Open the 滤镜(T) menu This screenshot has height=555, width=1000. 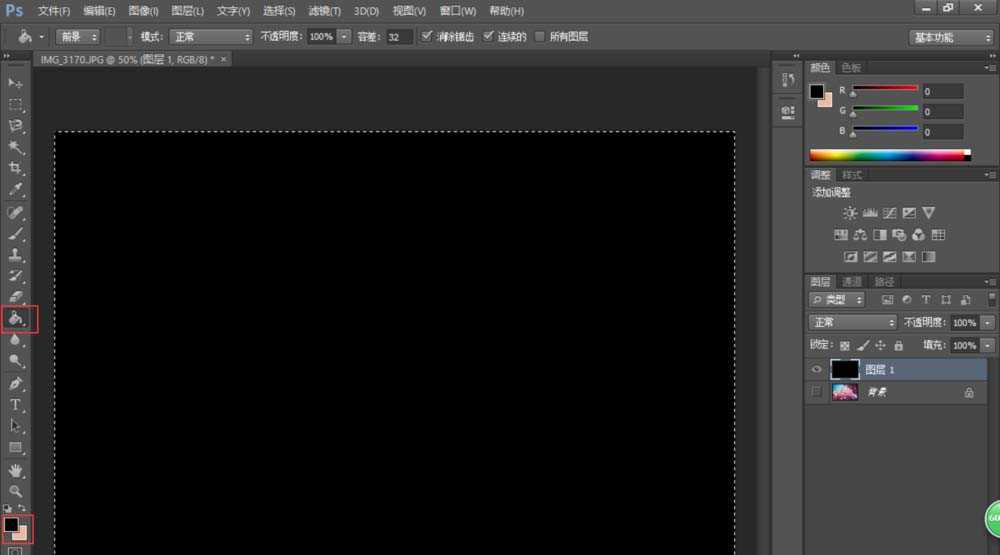click(x=324, y=11)
